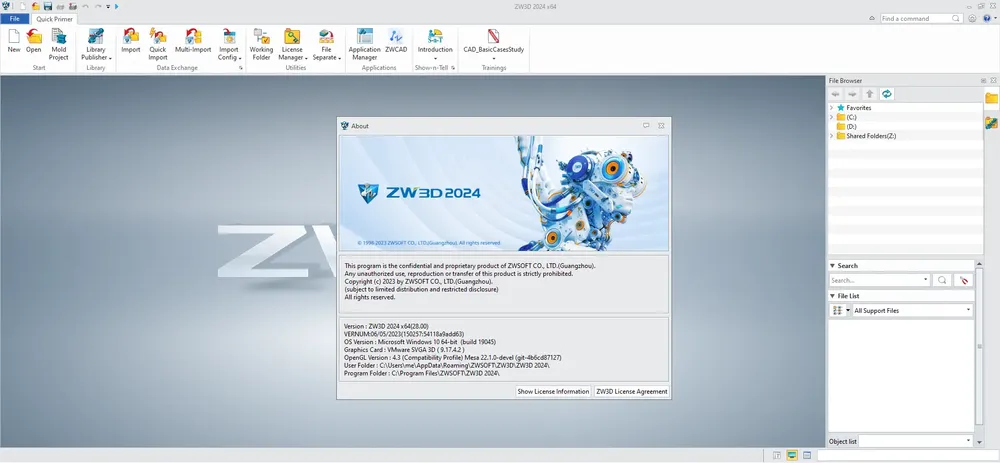Screen dimensions: 1000x463
Task: Open the Show-n-Tell group launcher
Action: 453,68
